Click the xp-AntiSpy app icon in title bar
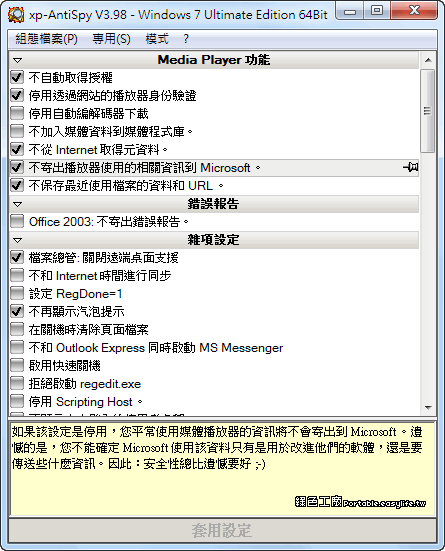 15,14
